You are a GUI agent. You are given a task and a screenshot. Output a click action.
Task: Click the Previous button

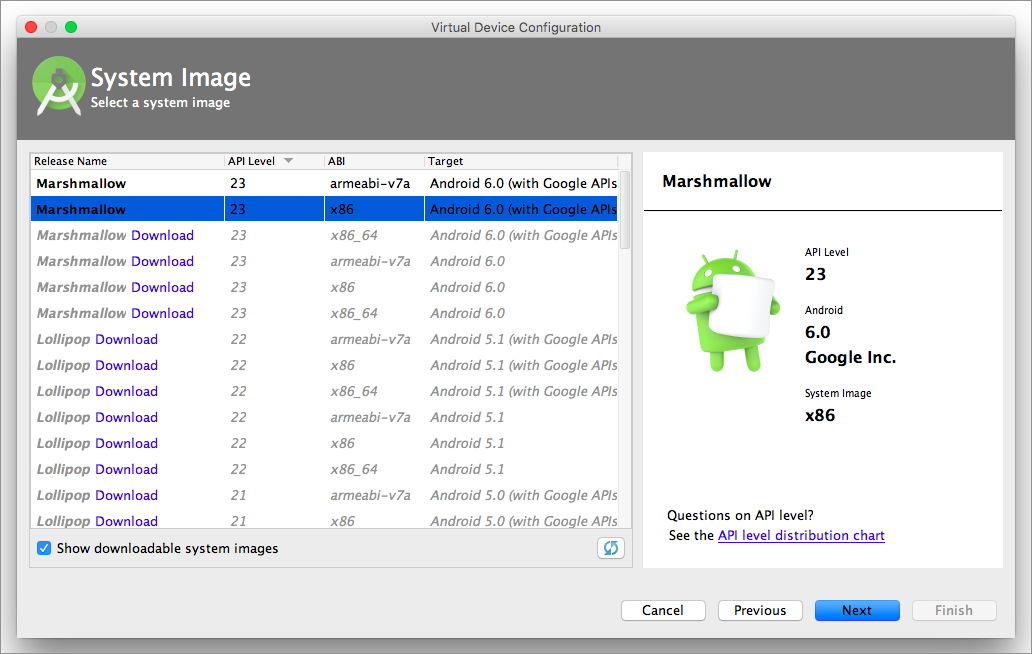(x=759, y=610)
